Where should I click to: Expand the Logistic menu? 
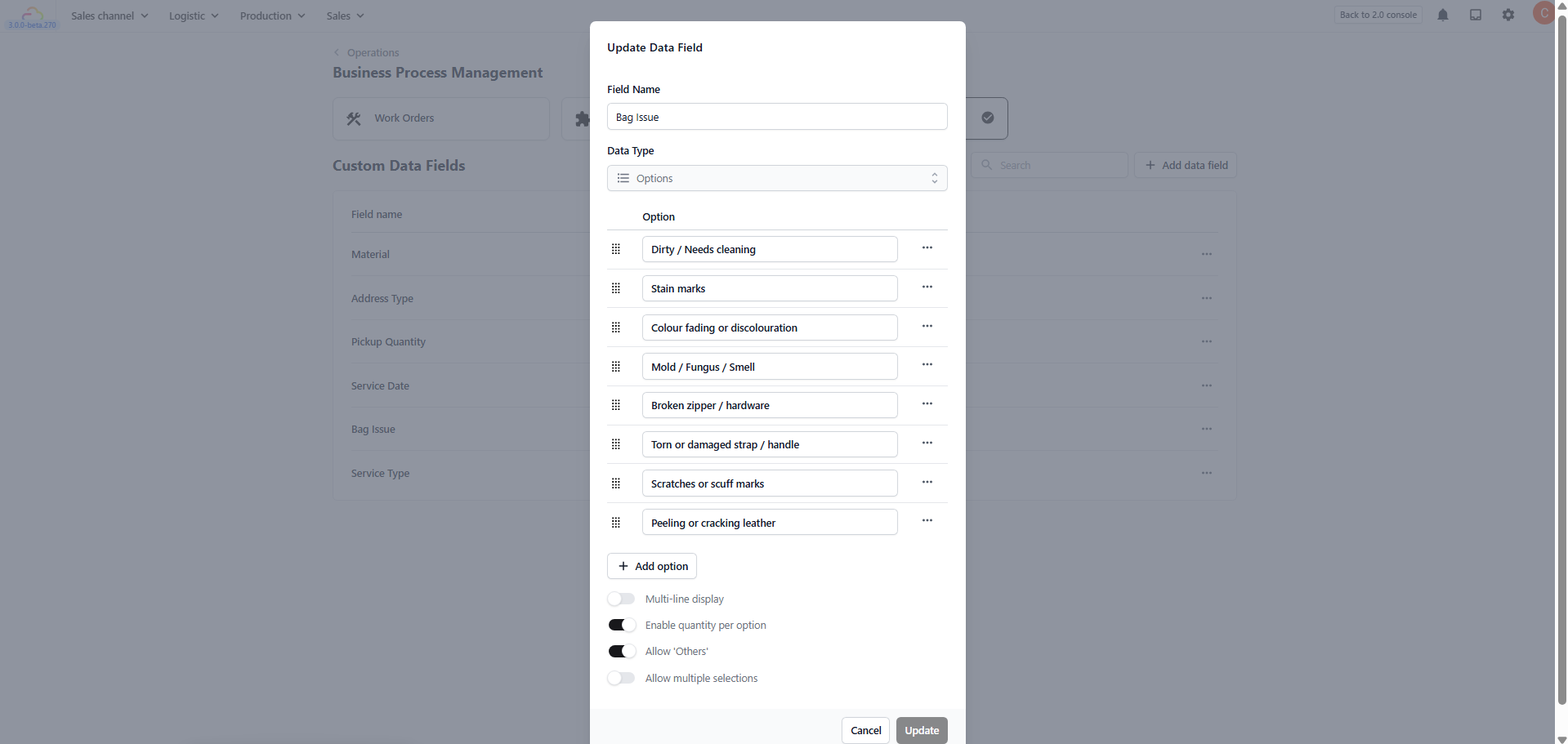194,16
